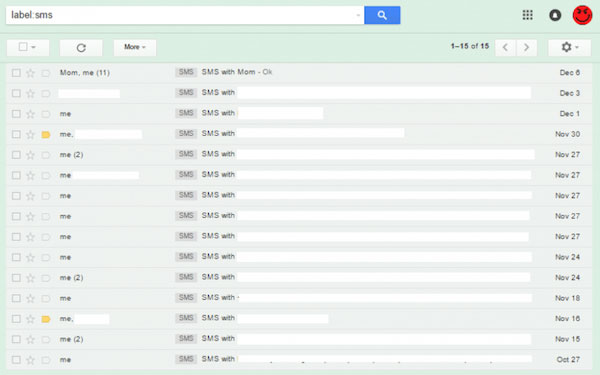Open the red smiley account avatar
Image resolution: width=600 pixels, height=375 pixels.
click(x=582, y=15)
